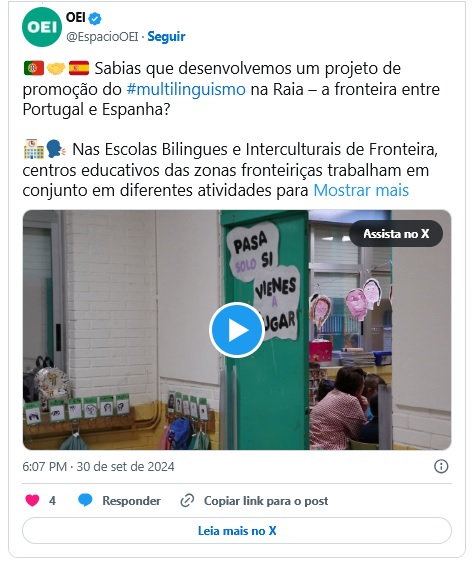Follow the account via Seguir
472x565 pixels.
pyautogui.click(x=166, y=36)
